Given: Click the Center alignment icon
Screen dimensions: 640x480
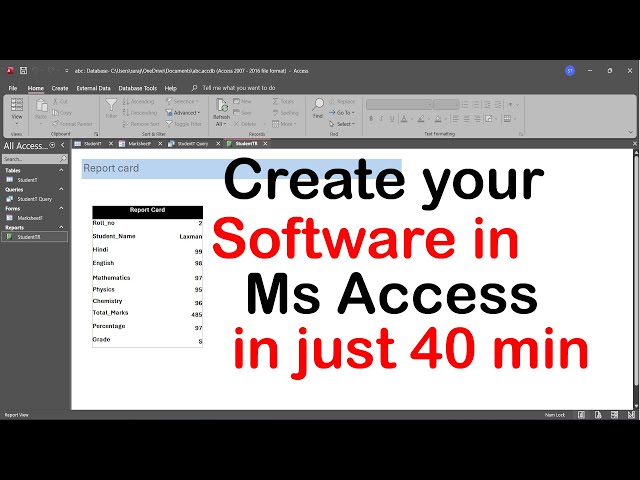Looking at the screenshot, I should 467,119.
